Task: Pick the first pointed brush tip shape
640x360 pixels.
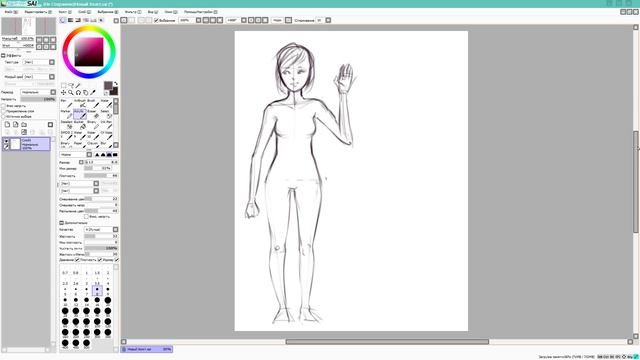Action: pyautogui.click(x=97, y=155)
